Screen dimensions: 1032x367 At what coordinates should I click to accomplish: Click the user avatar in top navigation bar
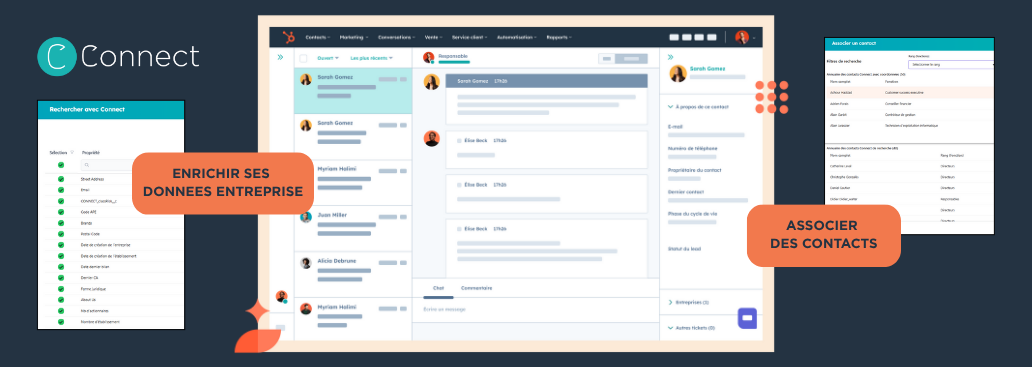point(742,37)
